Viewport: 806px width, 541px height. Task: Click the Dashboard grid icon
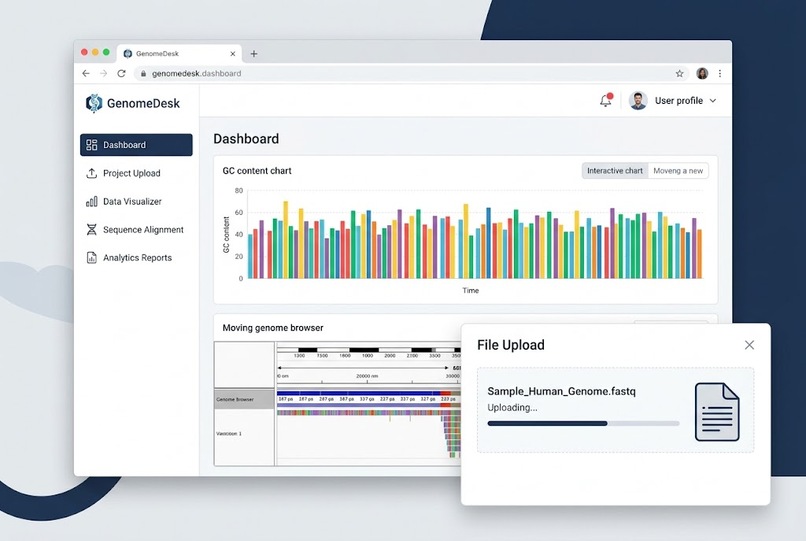pyautogui.click(x=91, y=145)
